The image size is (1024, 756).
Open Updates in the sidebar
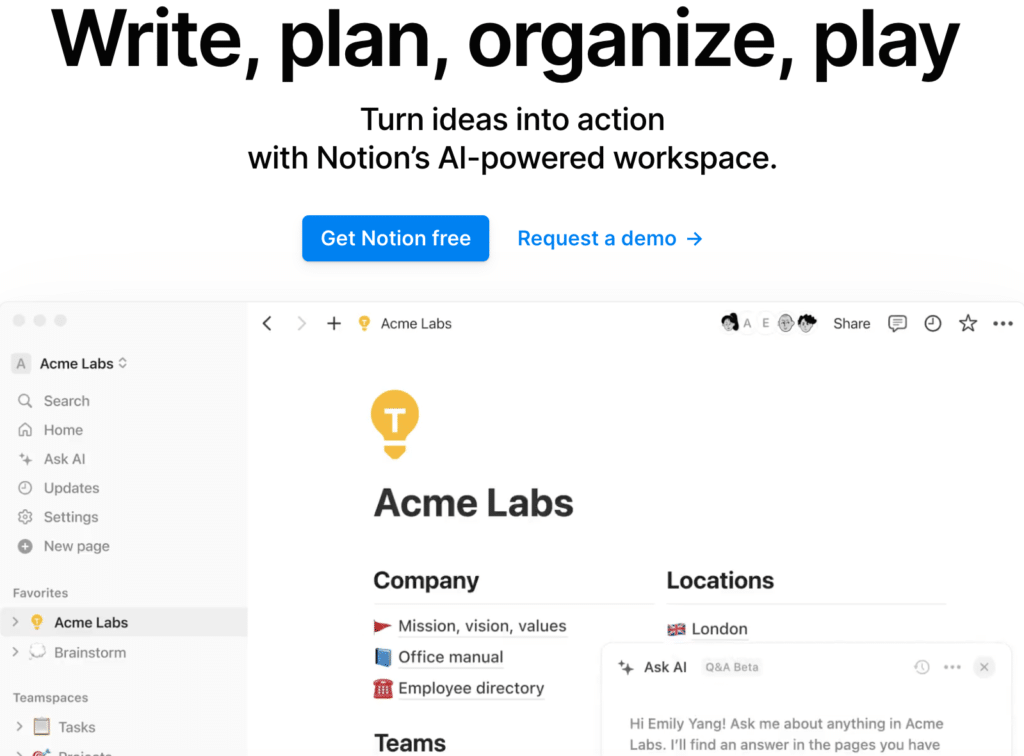click(71, 488)
